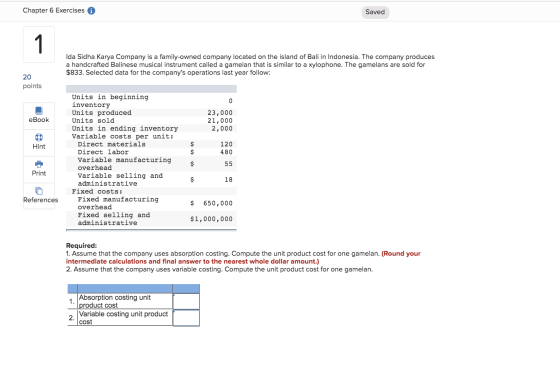Click the Fixed manufacturing overhead amount
The image size is (560, 373).
tap(218, 203)
